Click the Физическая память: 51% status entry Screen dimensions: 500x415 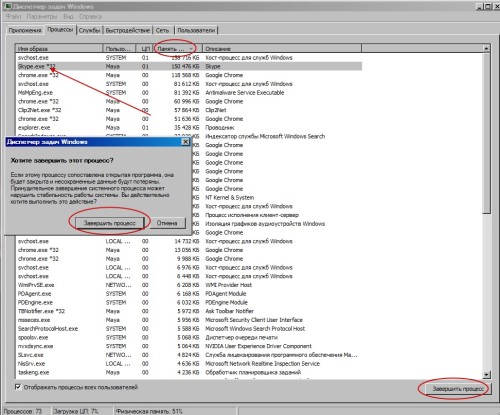click(x=149, y=411)
